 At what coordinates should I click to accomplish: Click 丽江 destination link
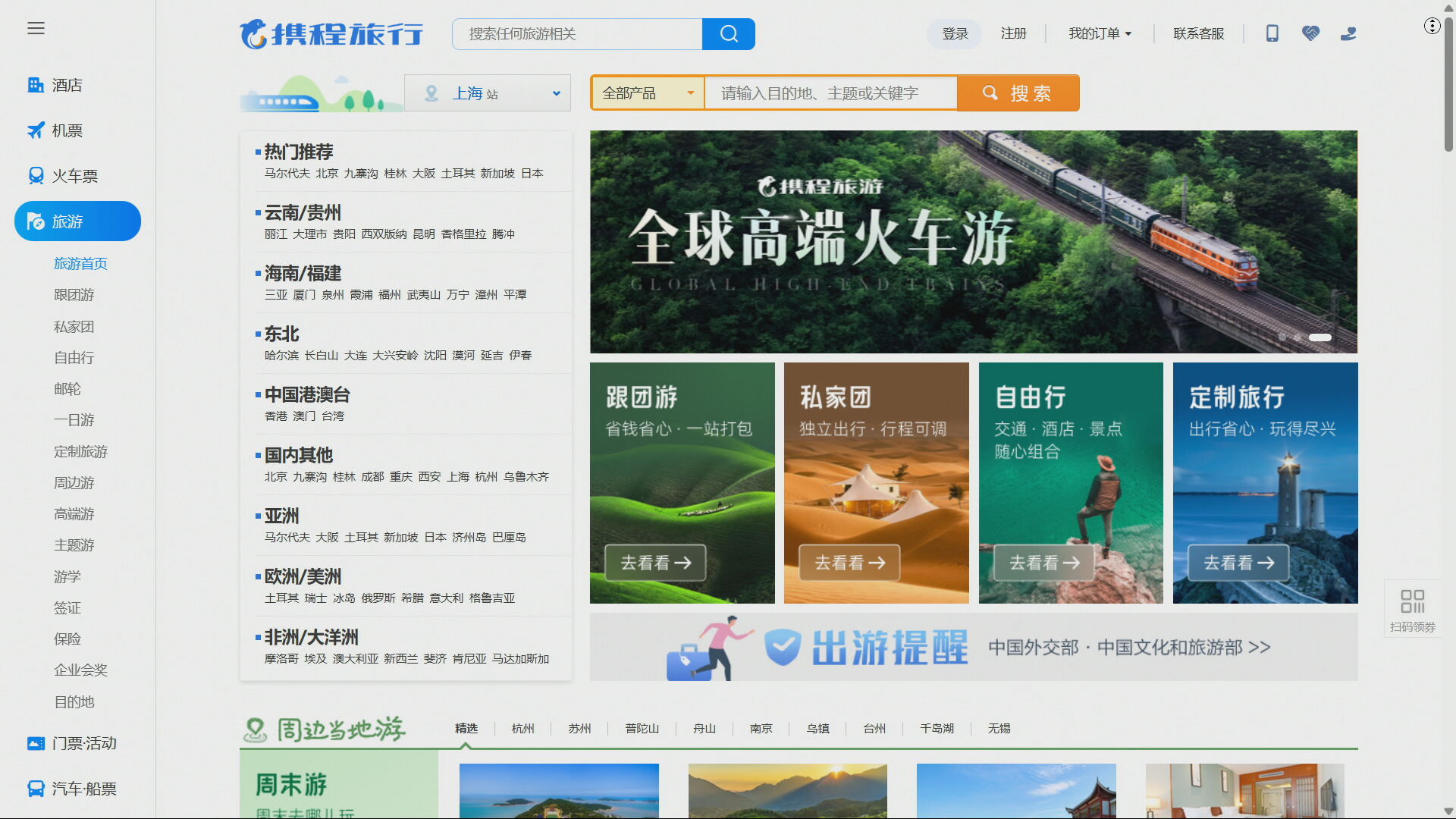[275, 234]
